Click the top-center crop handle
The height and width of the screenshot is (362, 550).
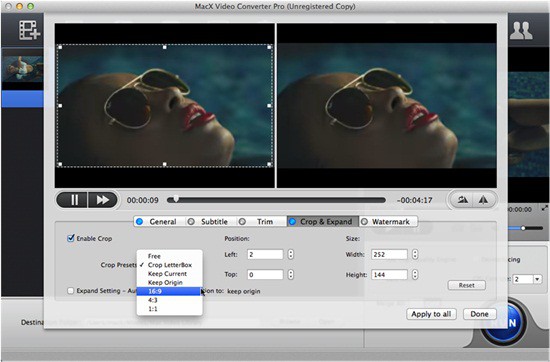165,47
